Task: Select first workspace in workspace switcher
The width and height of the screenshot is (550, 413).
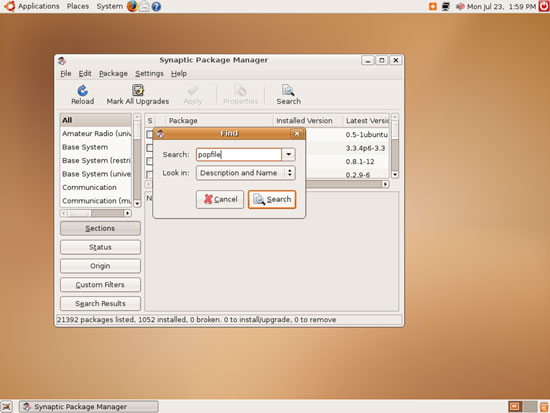Action: pos(515,407)
